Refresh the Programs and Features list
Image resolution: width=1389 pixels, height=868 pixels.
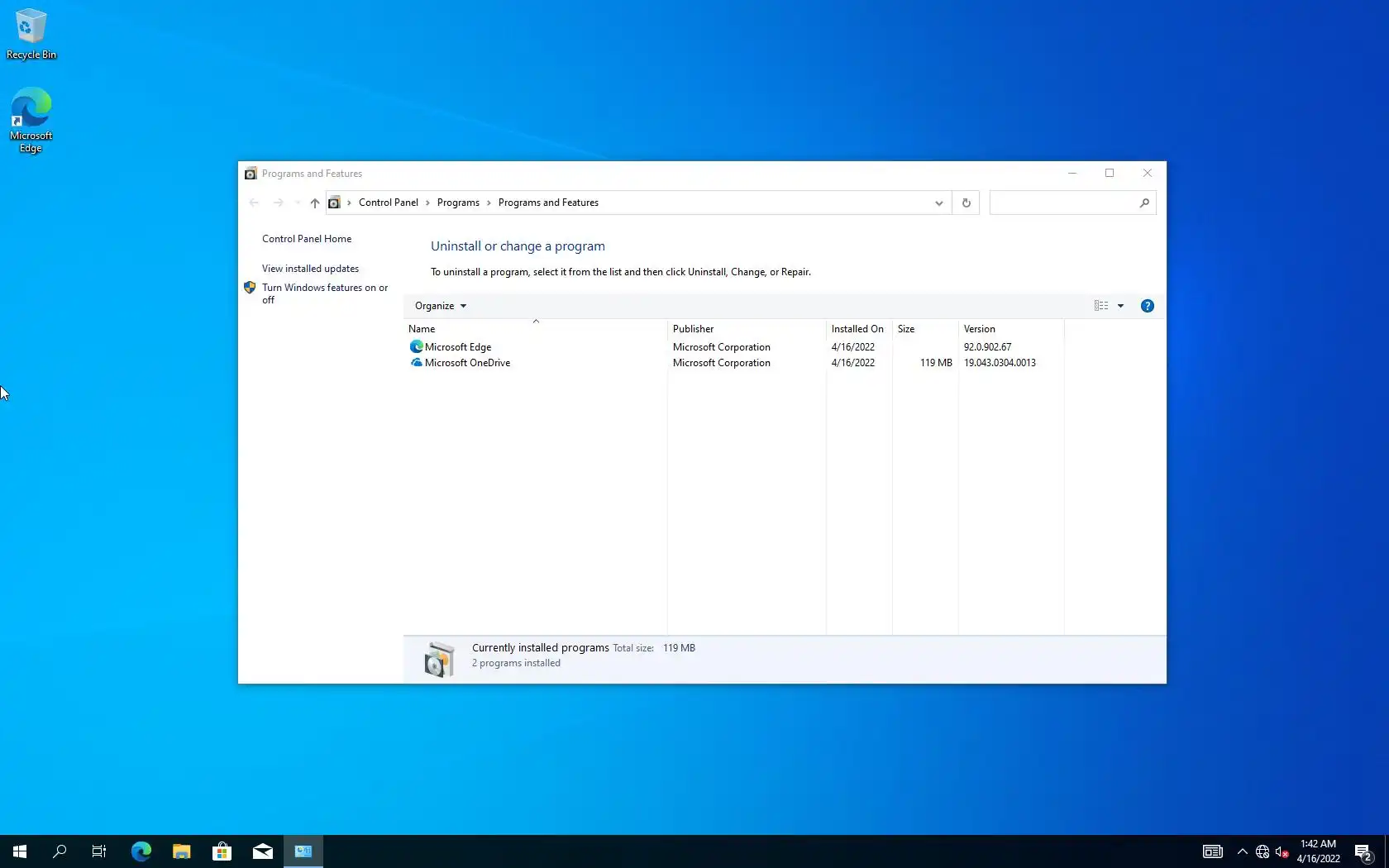966,203
